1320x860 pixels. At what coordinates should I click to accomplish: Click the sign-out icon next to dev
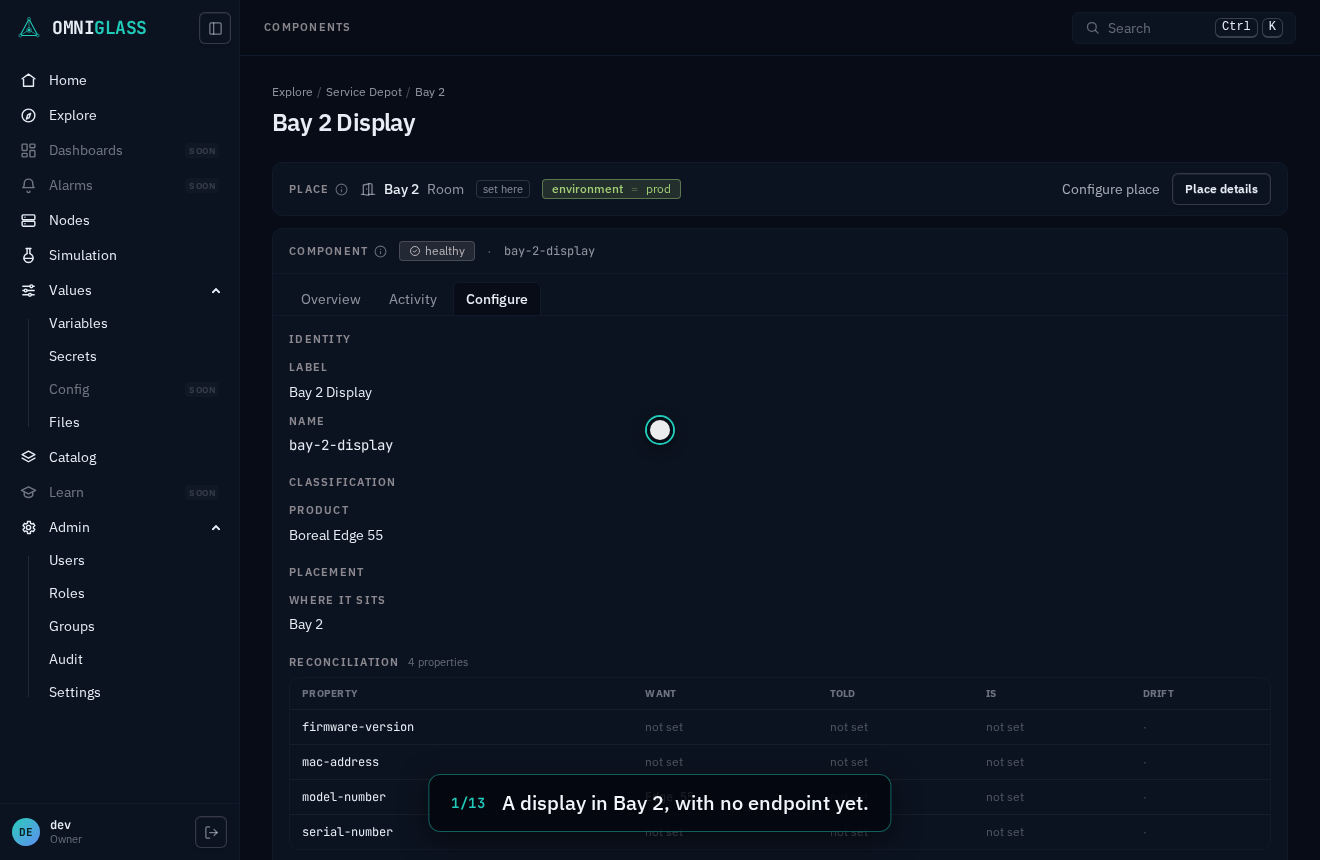coord(211,832)
